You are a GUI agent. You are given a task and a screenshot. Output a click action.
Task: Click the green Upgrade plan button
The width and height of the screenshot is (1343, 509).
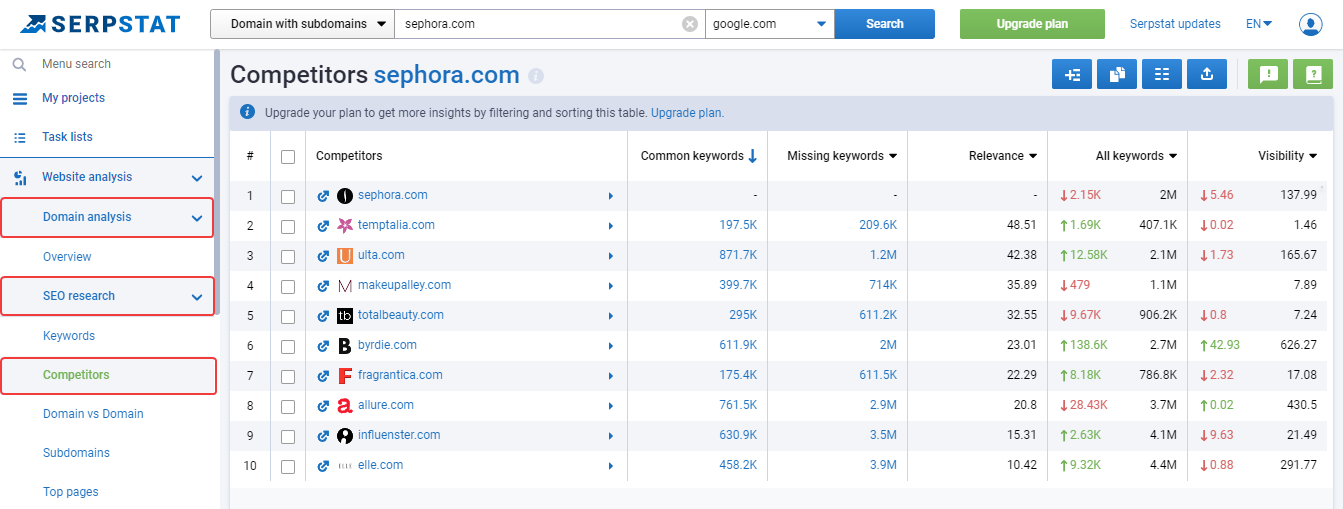point(1032,24)
